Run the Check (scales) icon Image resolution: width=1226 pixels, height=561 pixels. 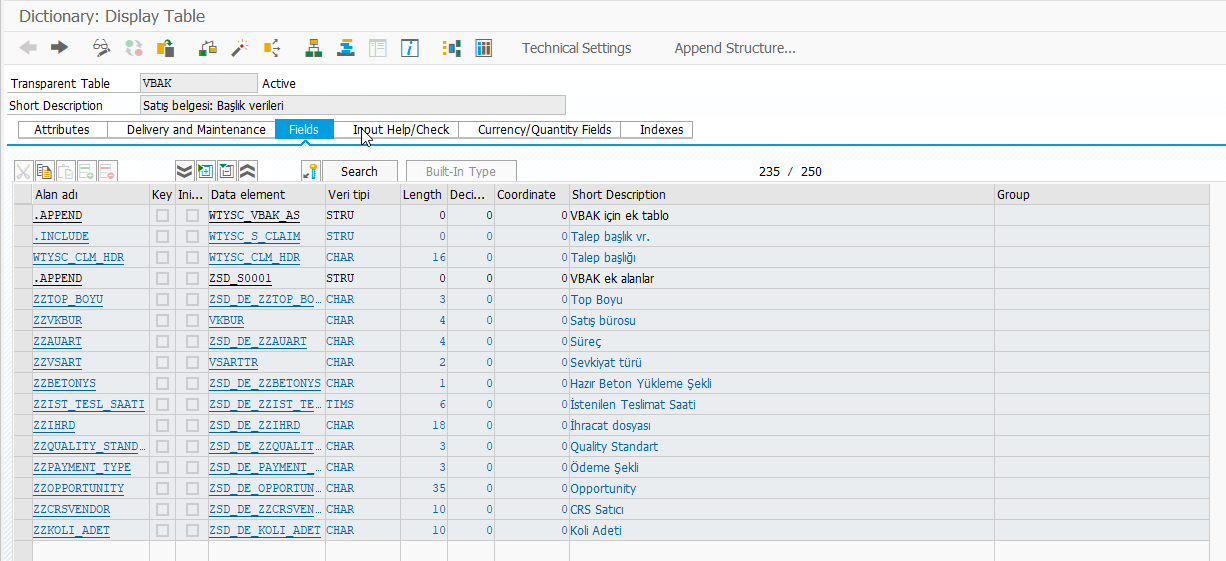click(208, 48)
